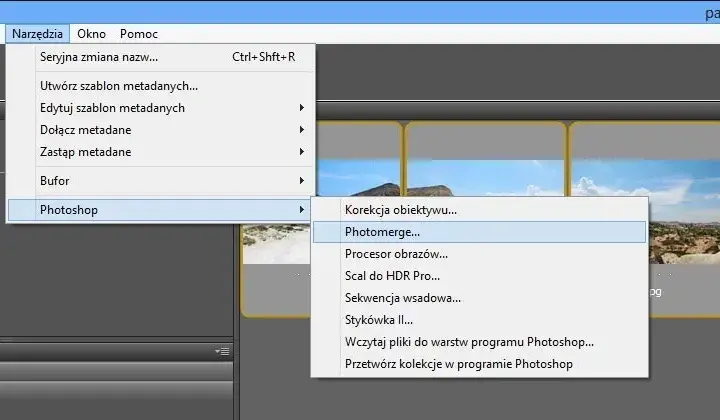Choose Stykówka II option
The width and height of the screenshot is (720, 420).
point(479,320)
